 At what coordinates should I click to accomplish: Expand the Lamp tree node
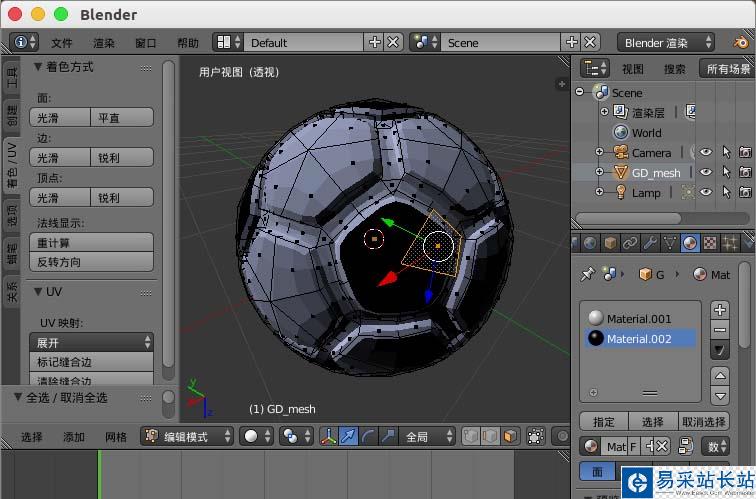click(x=599, y=192)
